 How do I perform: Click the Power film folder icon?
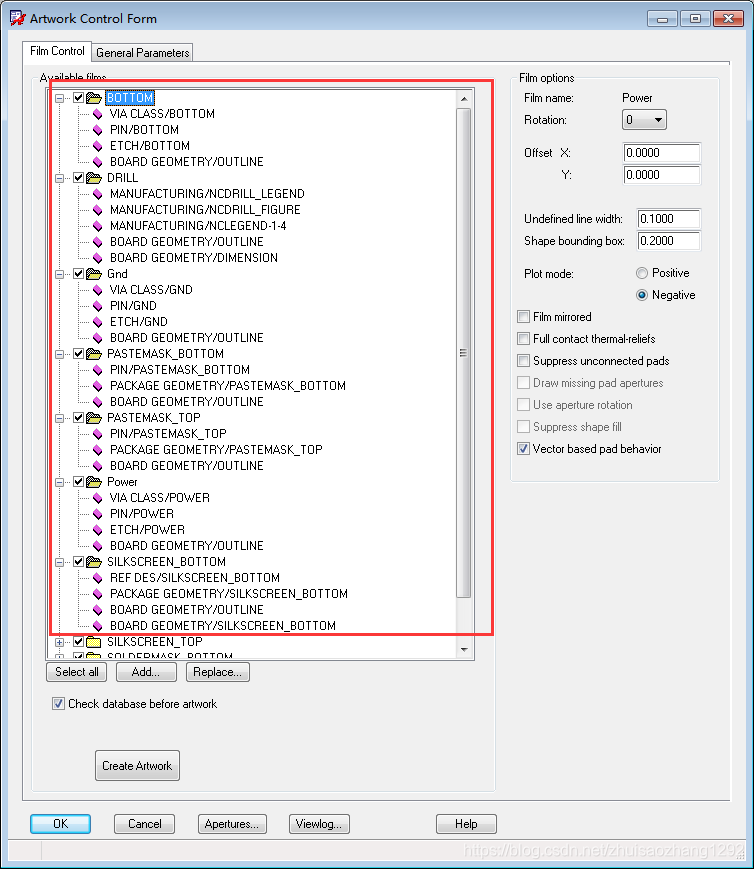(x=94, y=482)
